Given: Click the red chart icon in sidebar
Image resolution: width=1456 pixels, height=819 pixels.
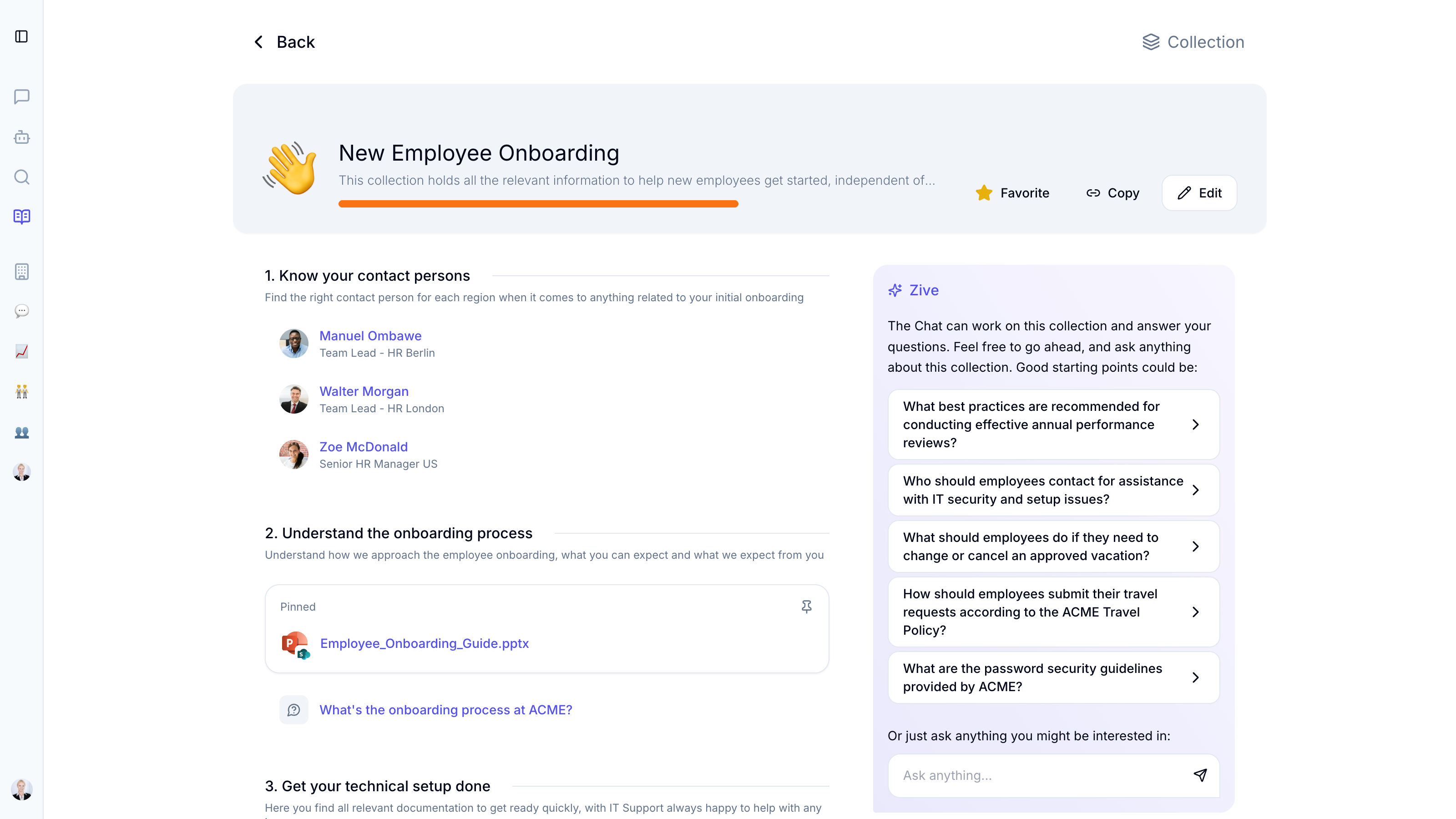Looking at the screenshot, I should pyautogui.click(x=21, y=351).
